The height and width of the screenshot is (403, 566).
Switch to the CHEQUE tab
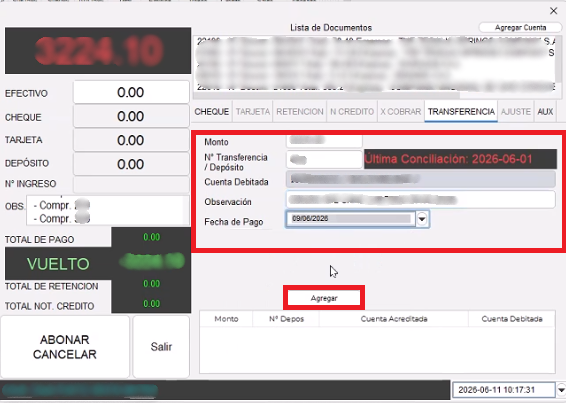[212, 112]
